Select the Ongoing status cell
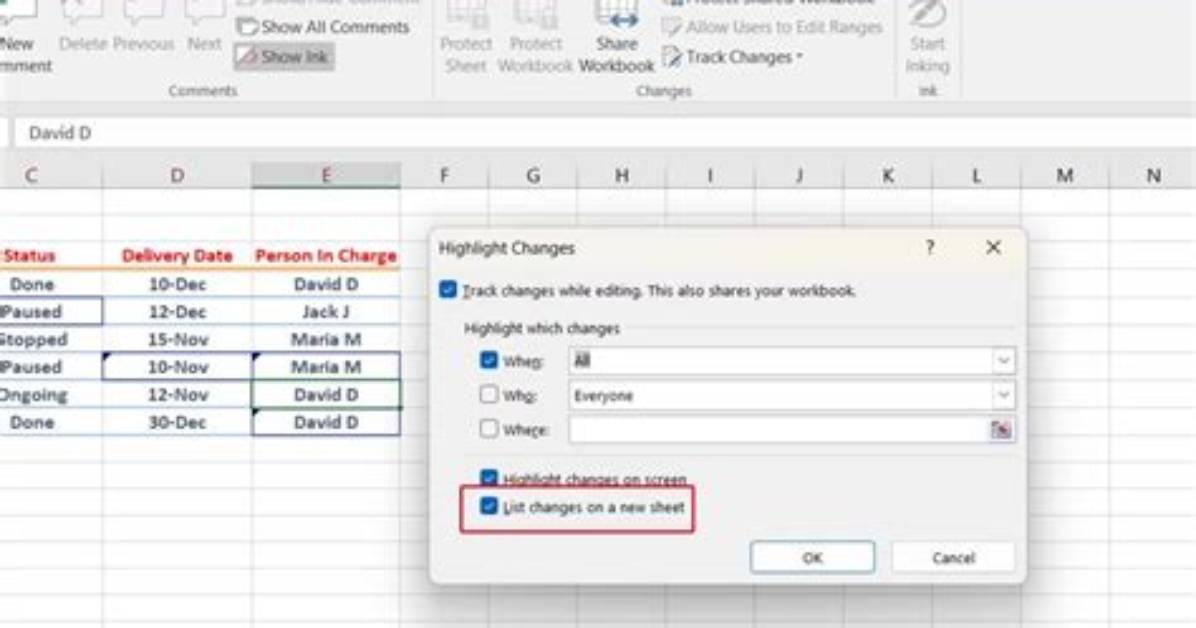 [x=50, y=395]
